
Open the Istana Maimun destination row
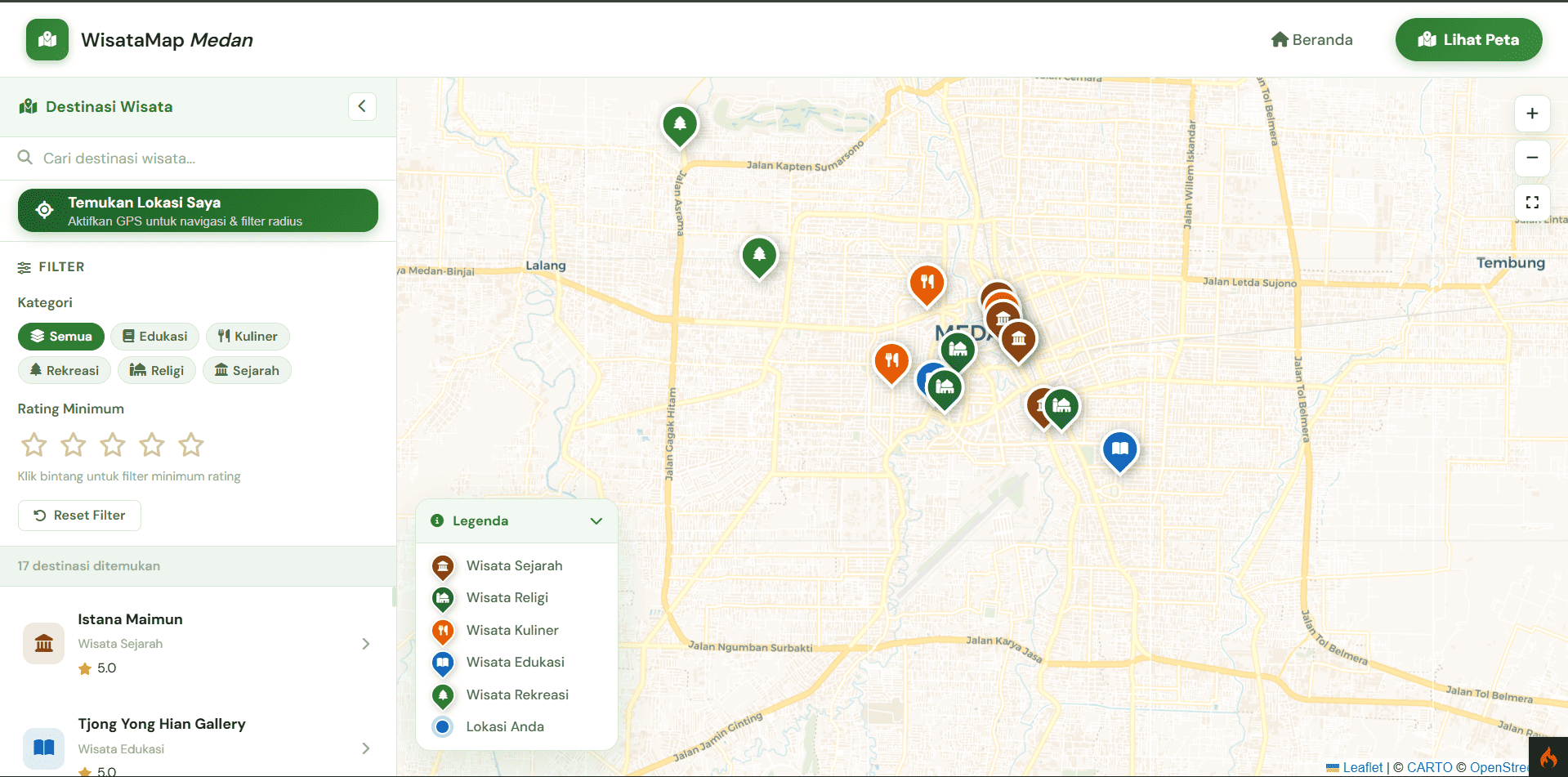(198, 644)
